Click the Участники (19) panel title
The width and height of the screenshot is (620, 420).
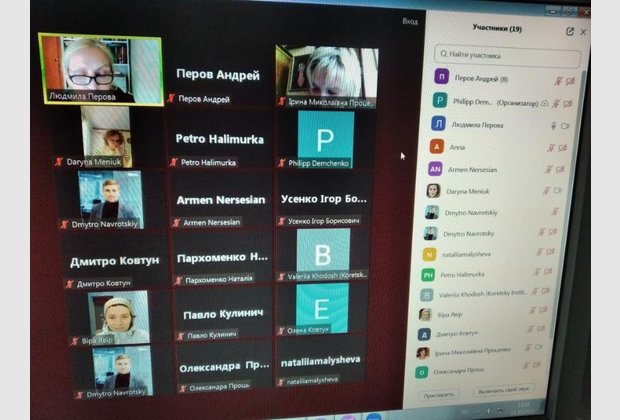tap(497, 28)
